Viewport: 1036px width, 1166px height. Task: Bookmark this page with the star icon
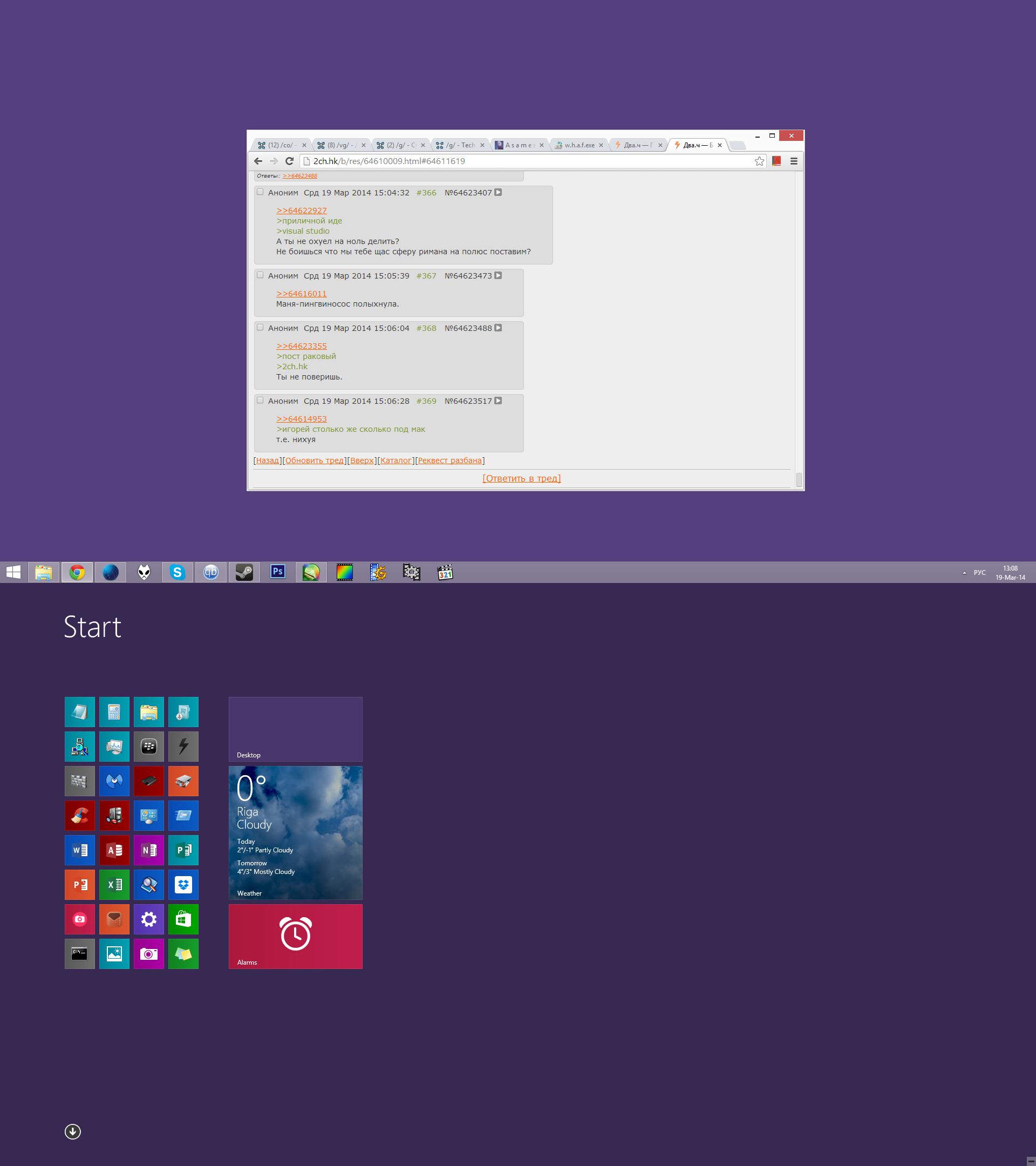point(759,161)
